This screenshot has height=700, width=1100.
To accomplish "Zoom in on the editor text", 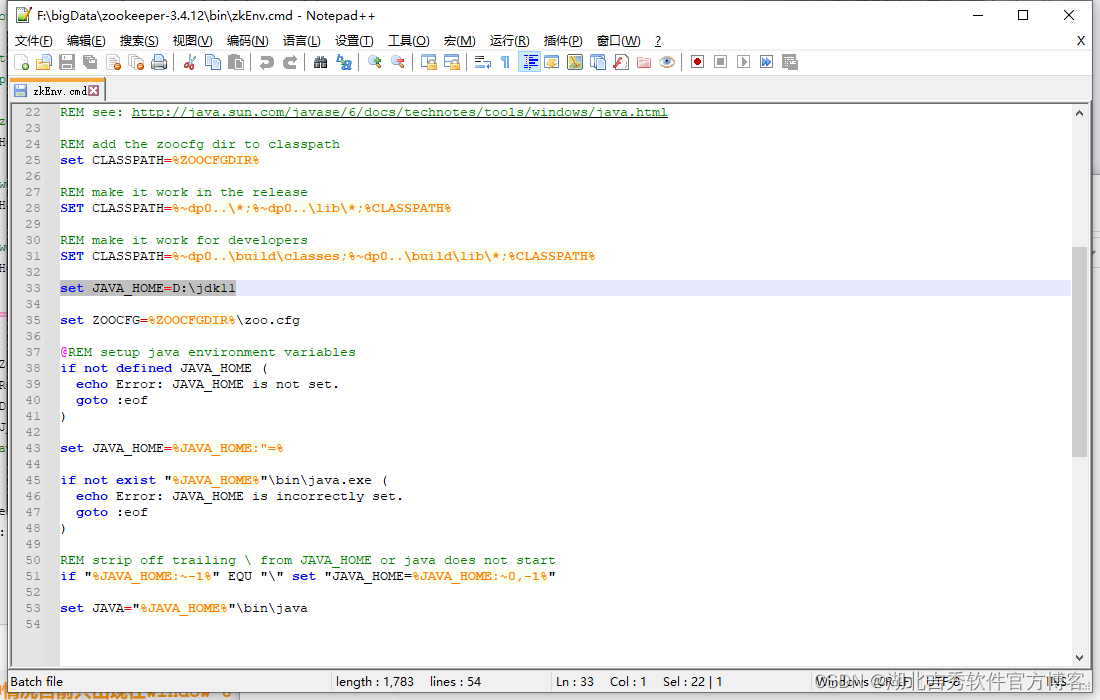I will click(x=374, y=62).
